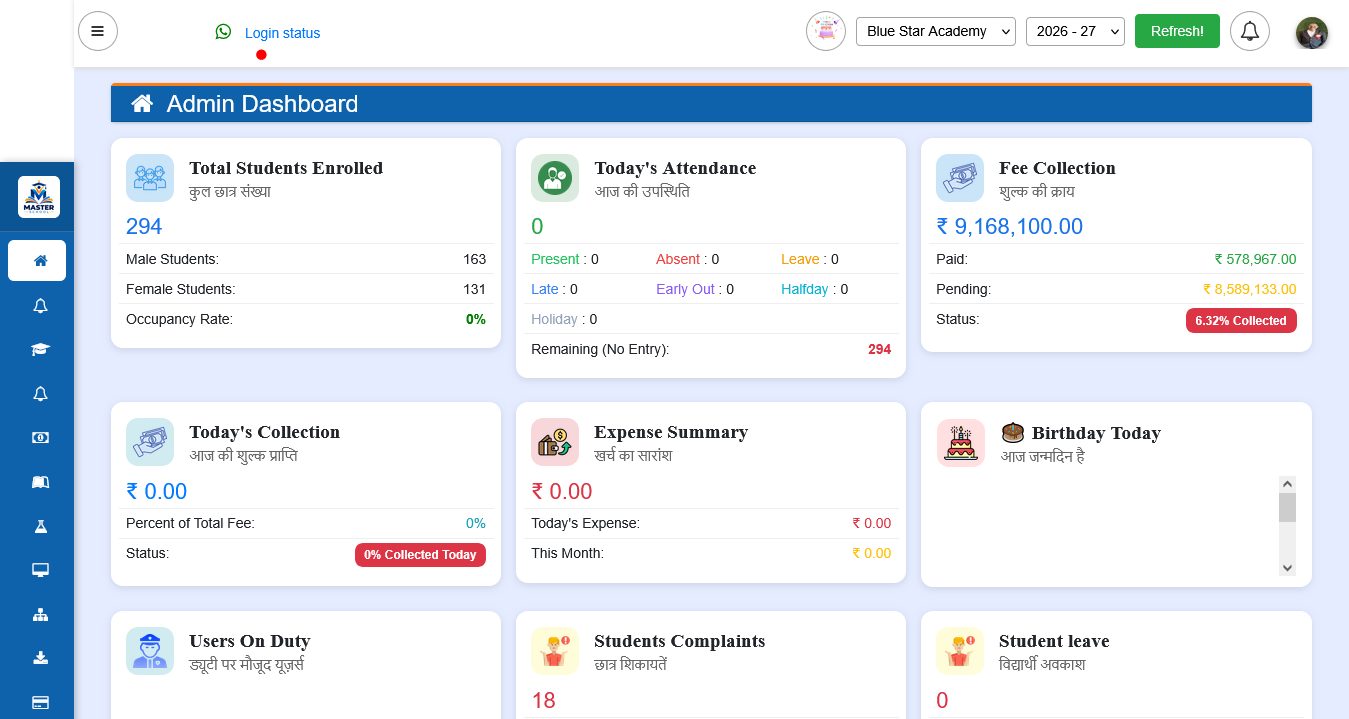Click the Expense Summary card icon
The image size is (1349, 719).
pyautogui.click(x=555, y=442)
